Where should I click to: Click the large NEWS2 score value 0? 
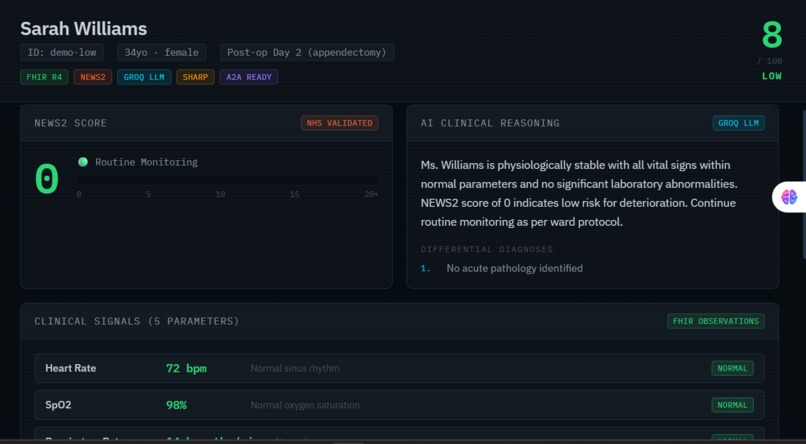[47, 179]
